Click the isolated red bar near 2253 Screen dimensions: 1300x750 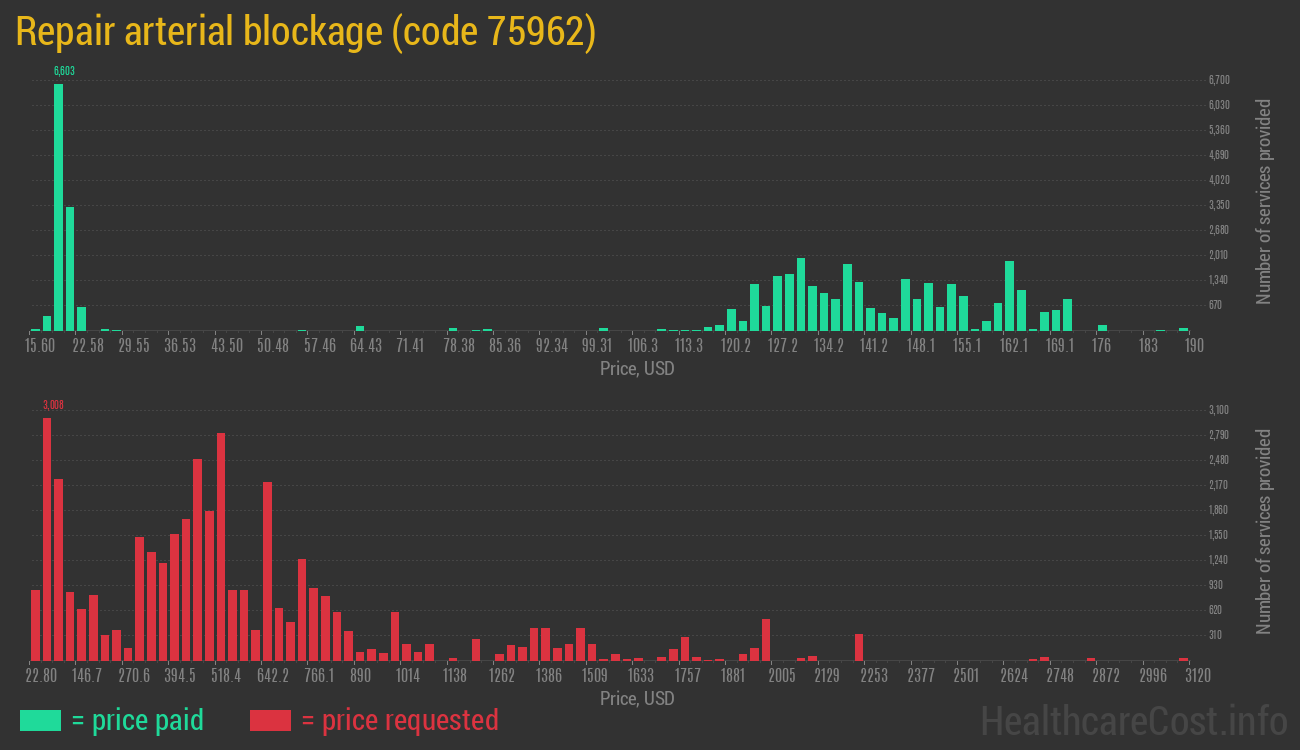pos(858,647)
